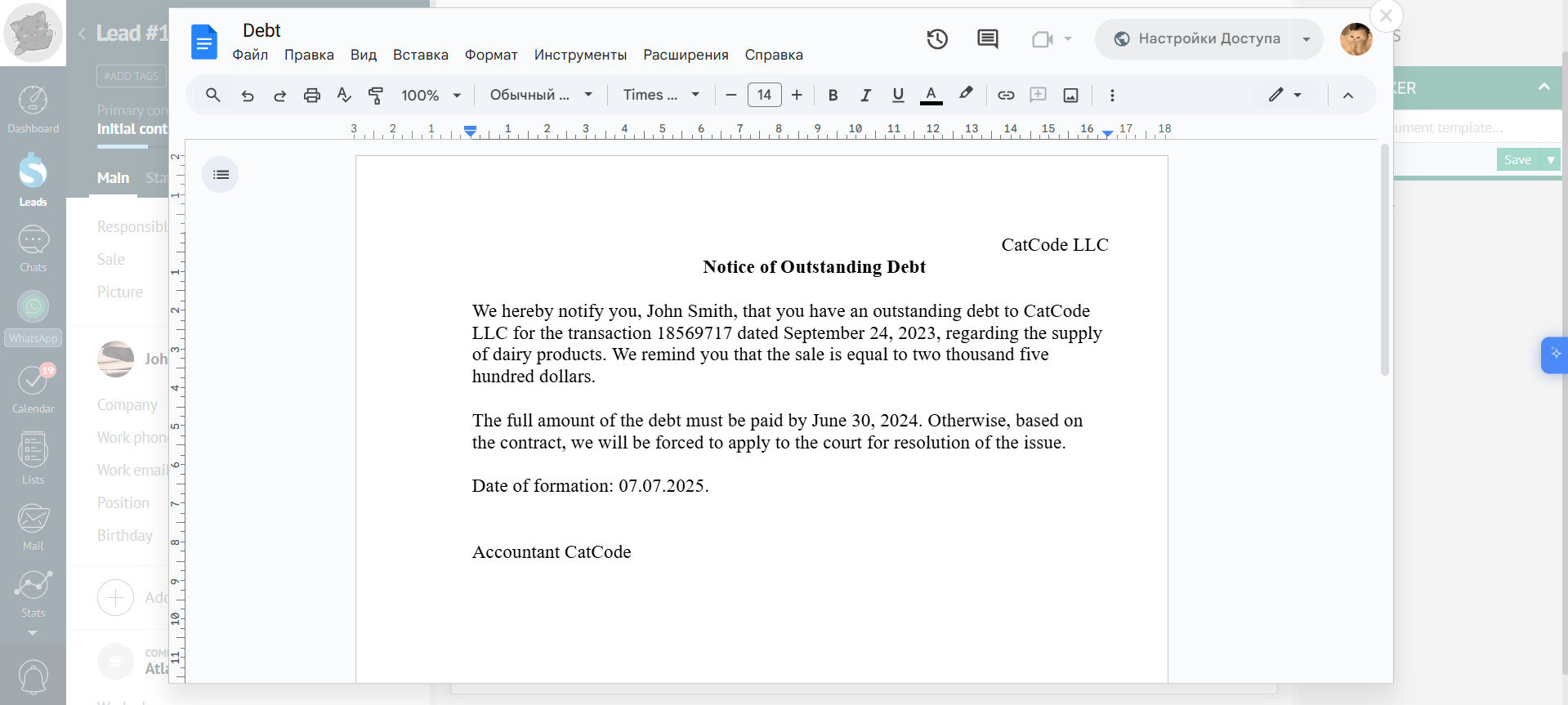
Task: Insert a link using the link icon
Action: [1006, 96]
